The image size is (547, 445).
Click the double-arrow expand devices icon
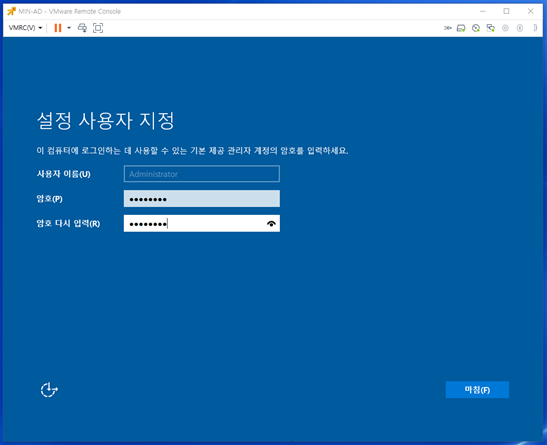[448, 28]
